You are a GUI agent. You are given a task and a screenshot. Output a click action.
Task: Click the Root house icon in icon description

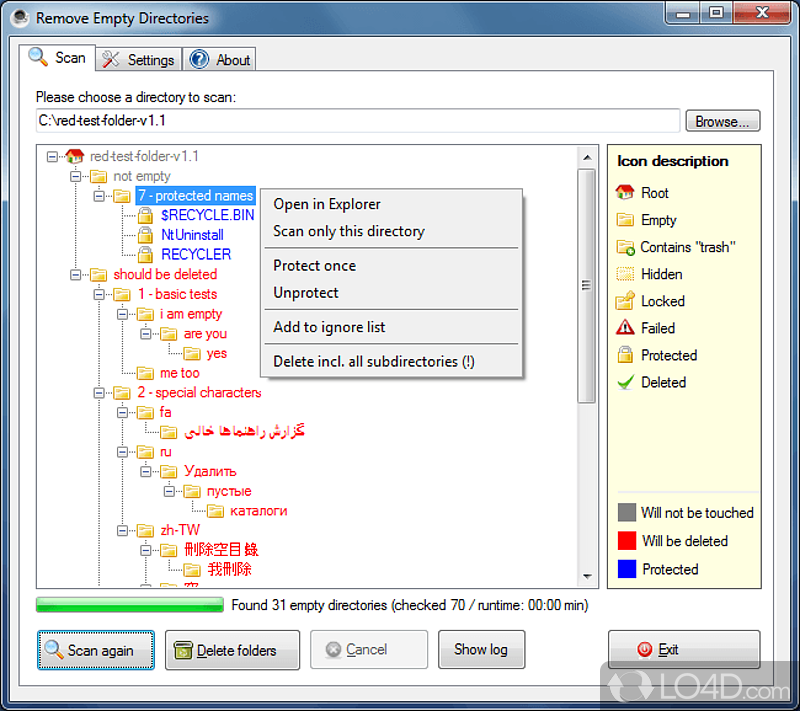(623, 192)
